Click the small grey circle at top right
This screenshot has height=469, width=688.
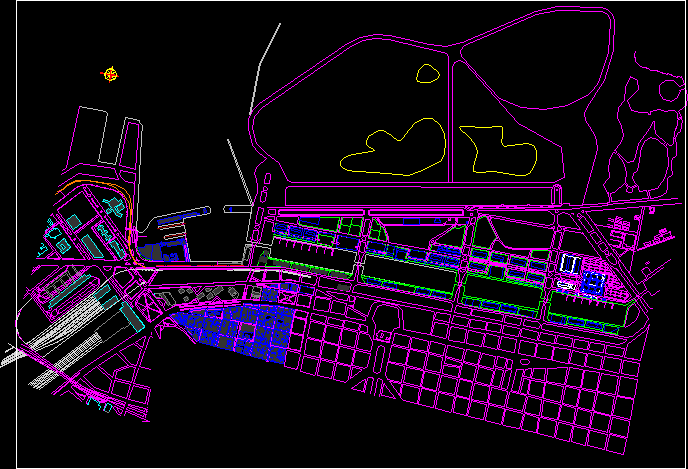tap(669, 90)
